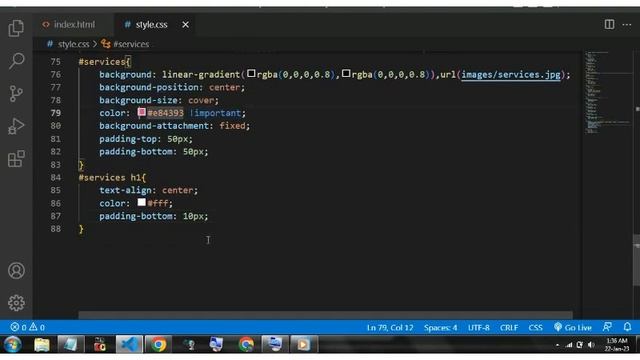Click the text-align: center line

[148, 190]
